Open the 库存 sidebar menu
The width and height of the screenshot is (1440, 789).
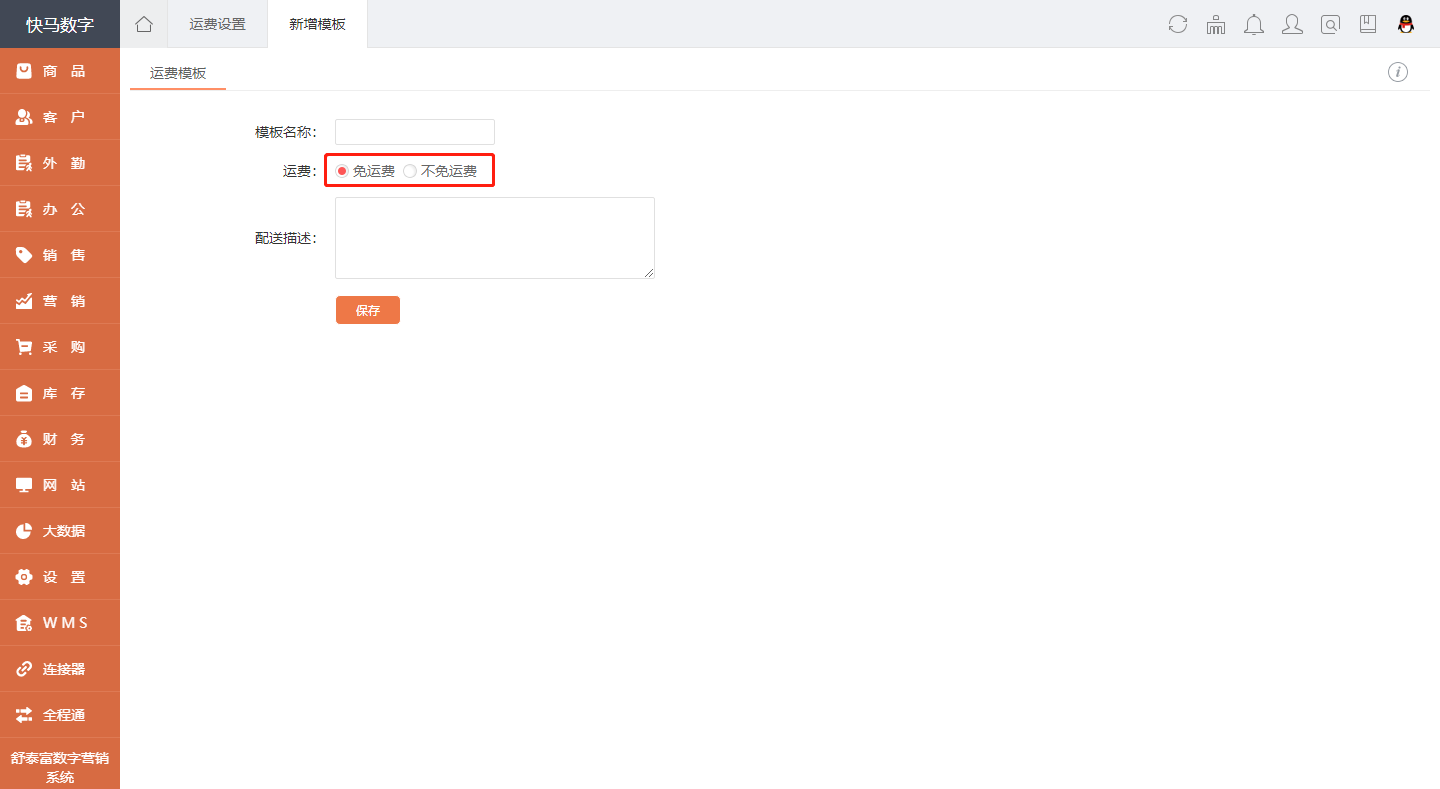point(60,393)
